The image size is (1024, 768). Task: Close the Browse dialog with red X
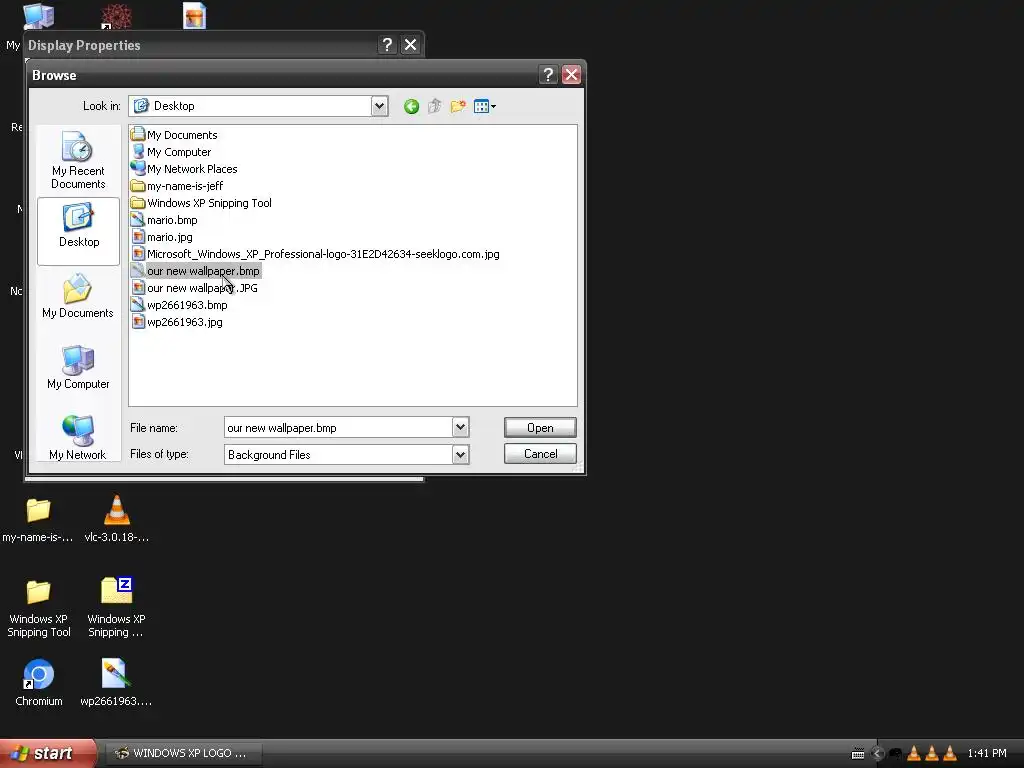pyautogui.click(x=571, y=74)
